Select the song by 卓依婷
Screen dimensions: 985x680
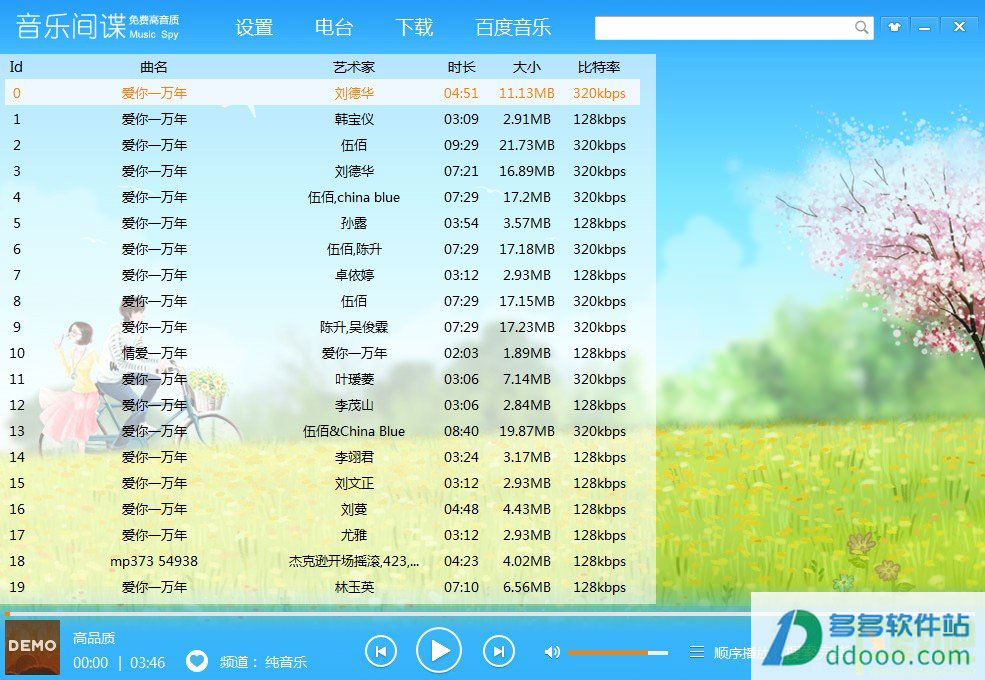point(322,275)
